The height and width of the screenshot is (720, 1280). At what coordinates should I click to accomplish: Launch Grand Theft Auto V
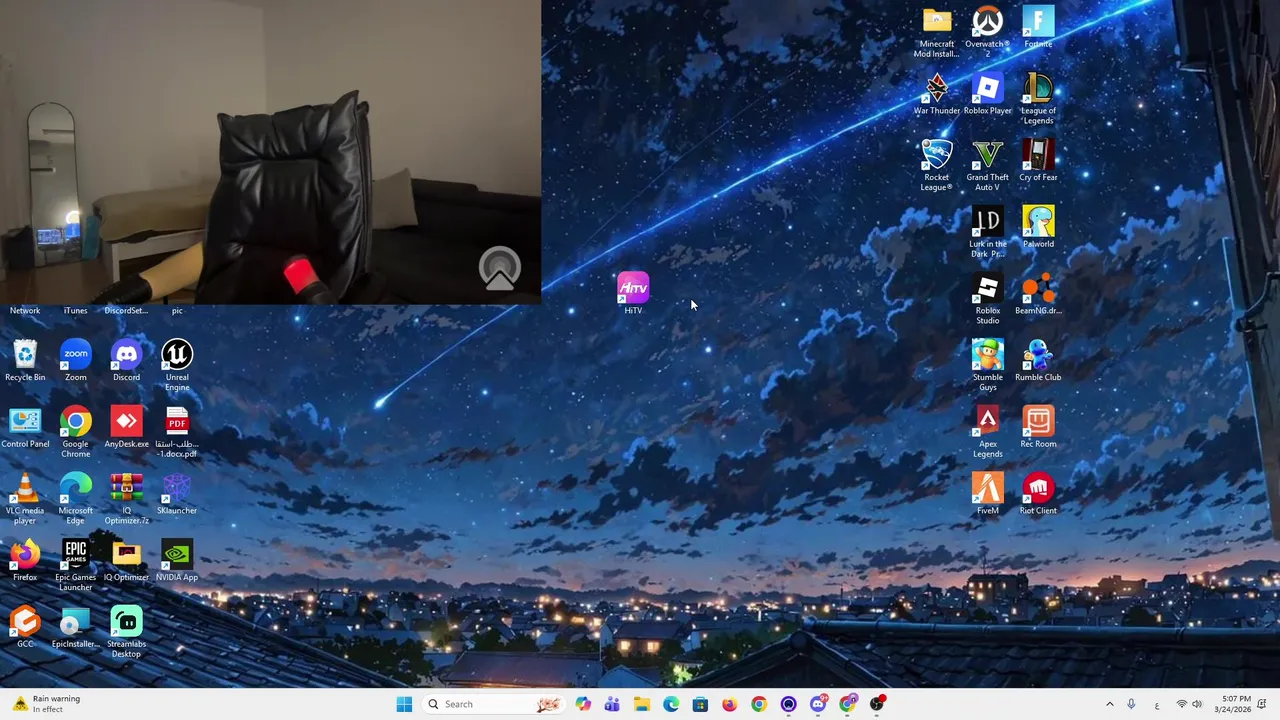[988, 166]
